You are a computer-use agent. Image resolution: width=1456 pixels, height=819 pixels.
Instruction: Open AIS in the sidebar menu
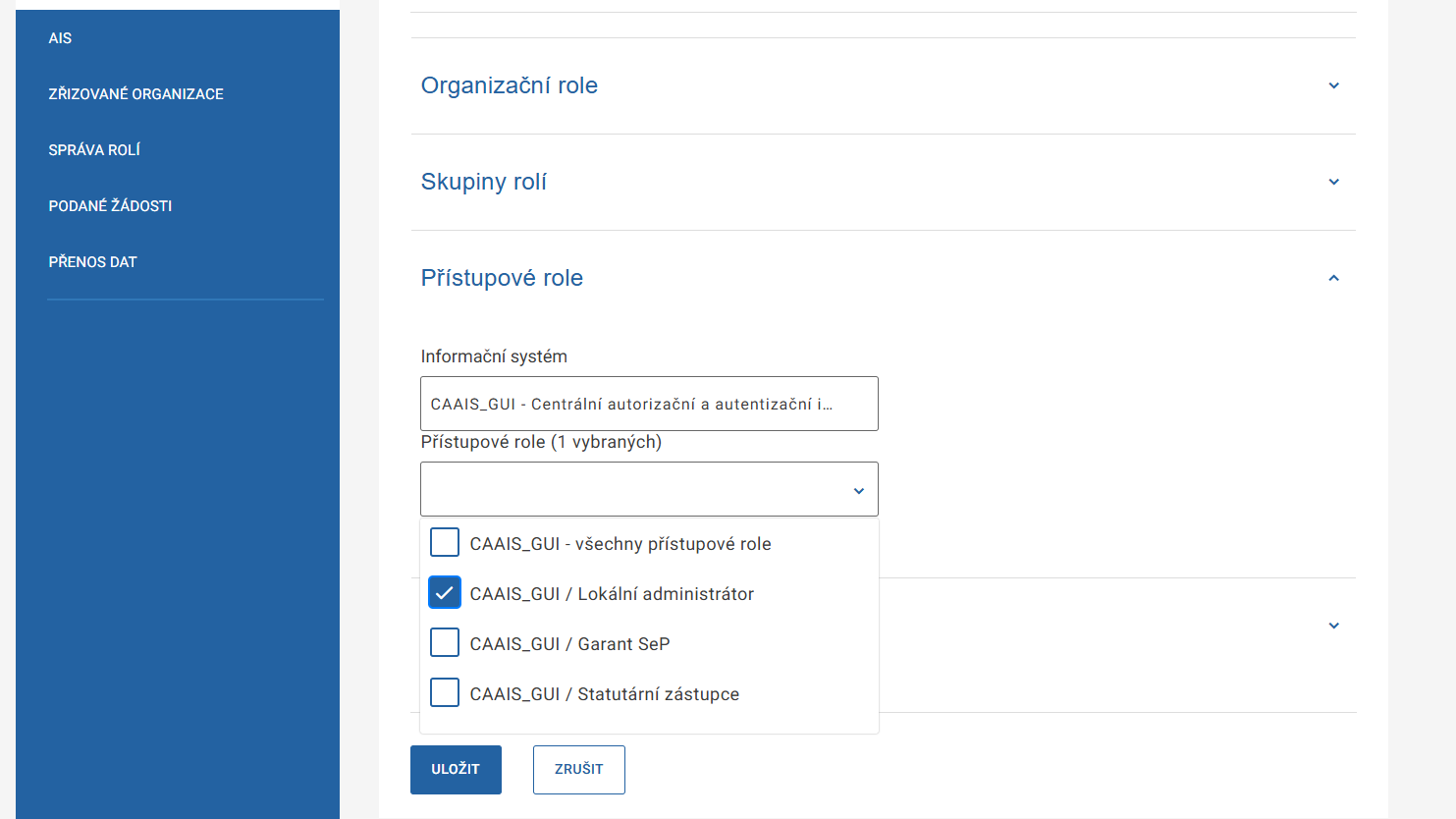tap(60, 38)
